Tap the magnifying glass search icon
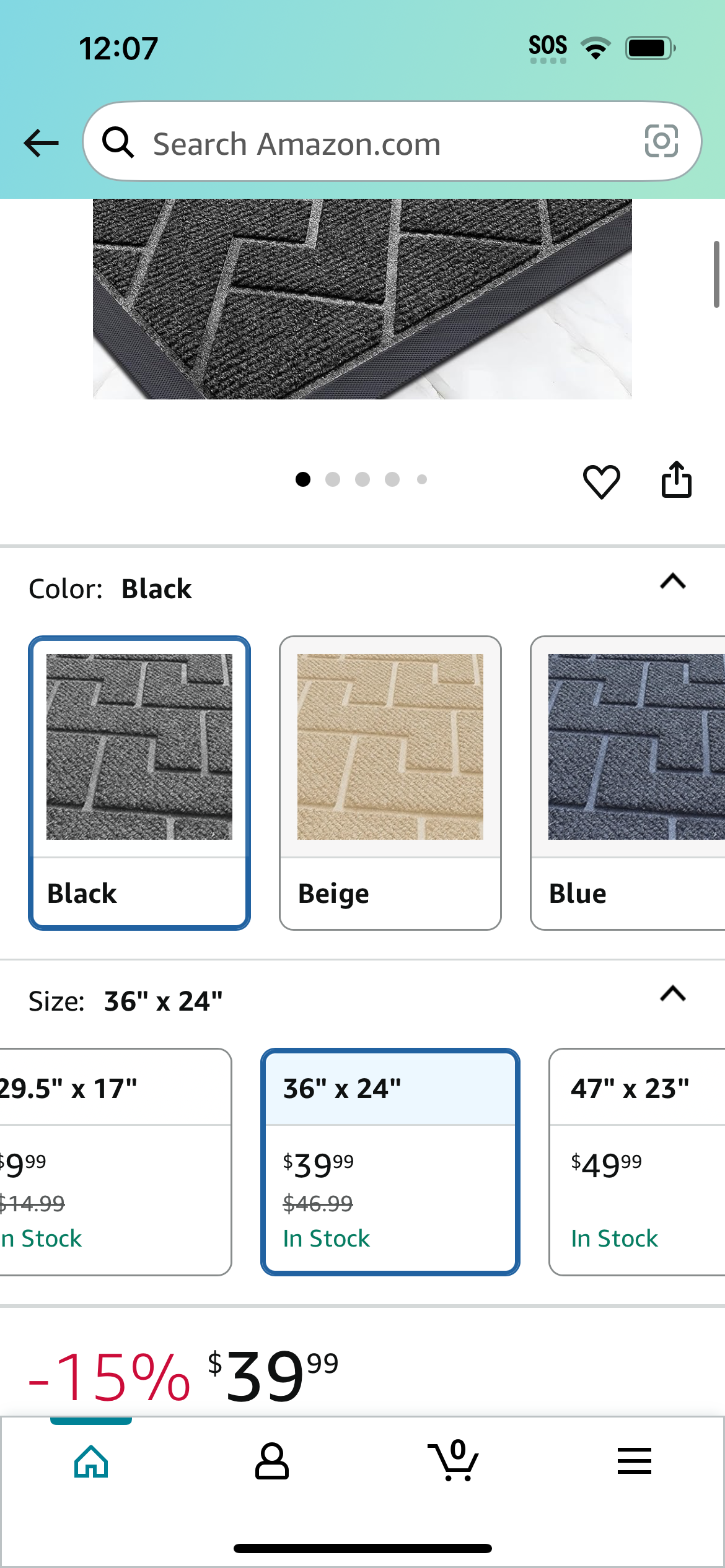The image size is (725, 1568). tap(118, 142)
